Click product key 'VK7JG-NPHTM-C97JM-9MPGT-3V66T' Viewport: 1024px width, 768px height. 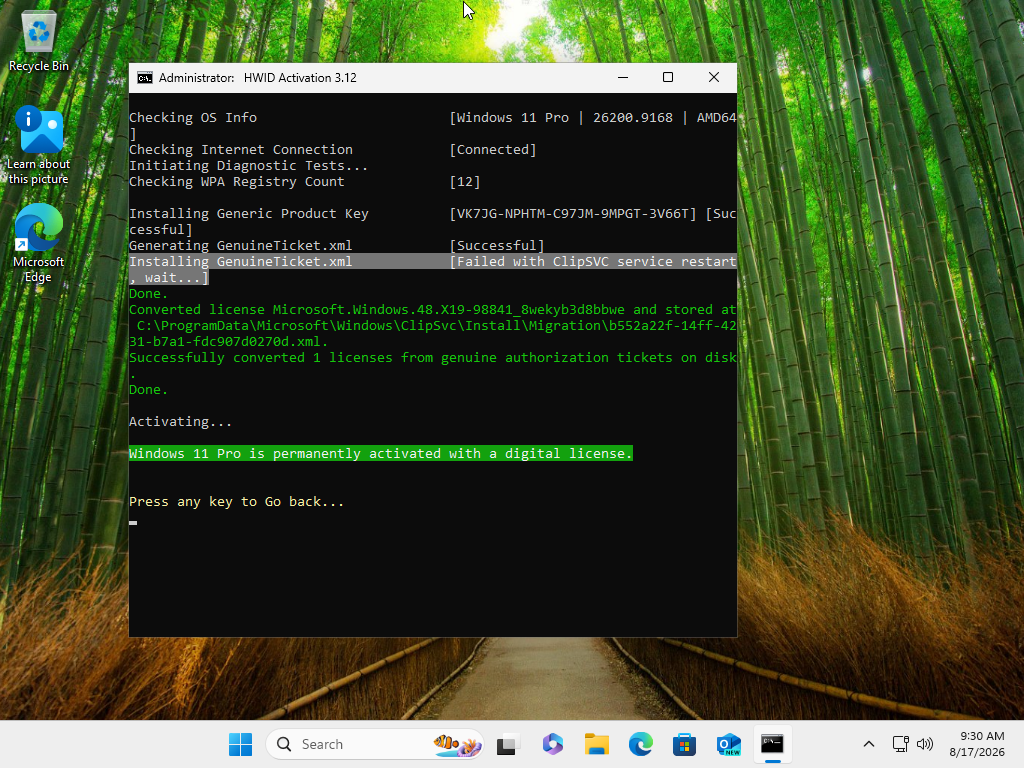(573, 214)
